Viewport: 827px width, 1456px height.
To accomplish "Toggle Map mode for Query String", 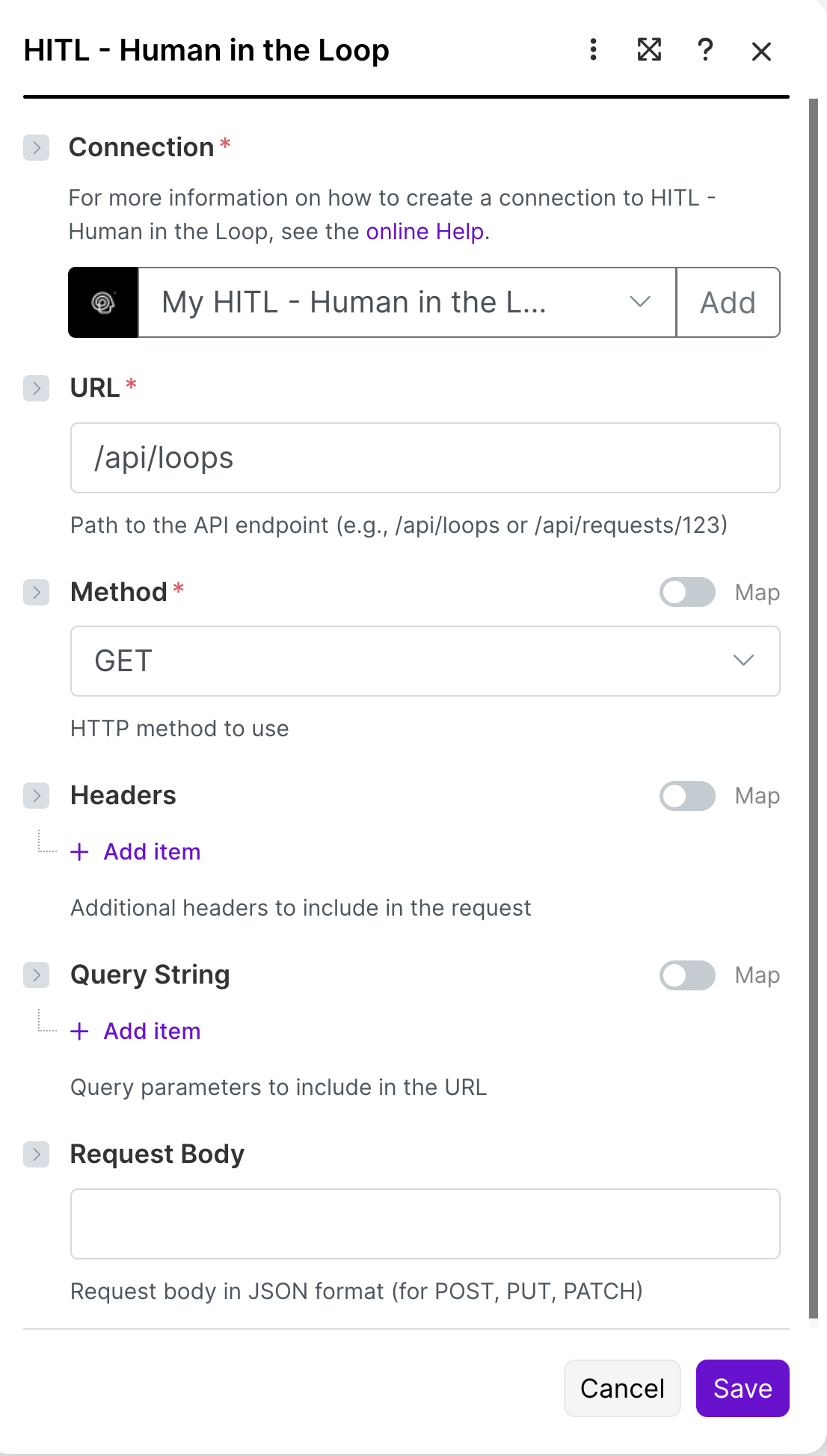I will coord(686,975).
